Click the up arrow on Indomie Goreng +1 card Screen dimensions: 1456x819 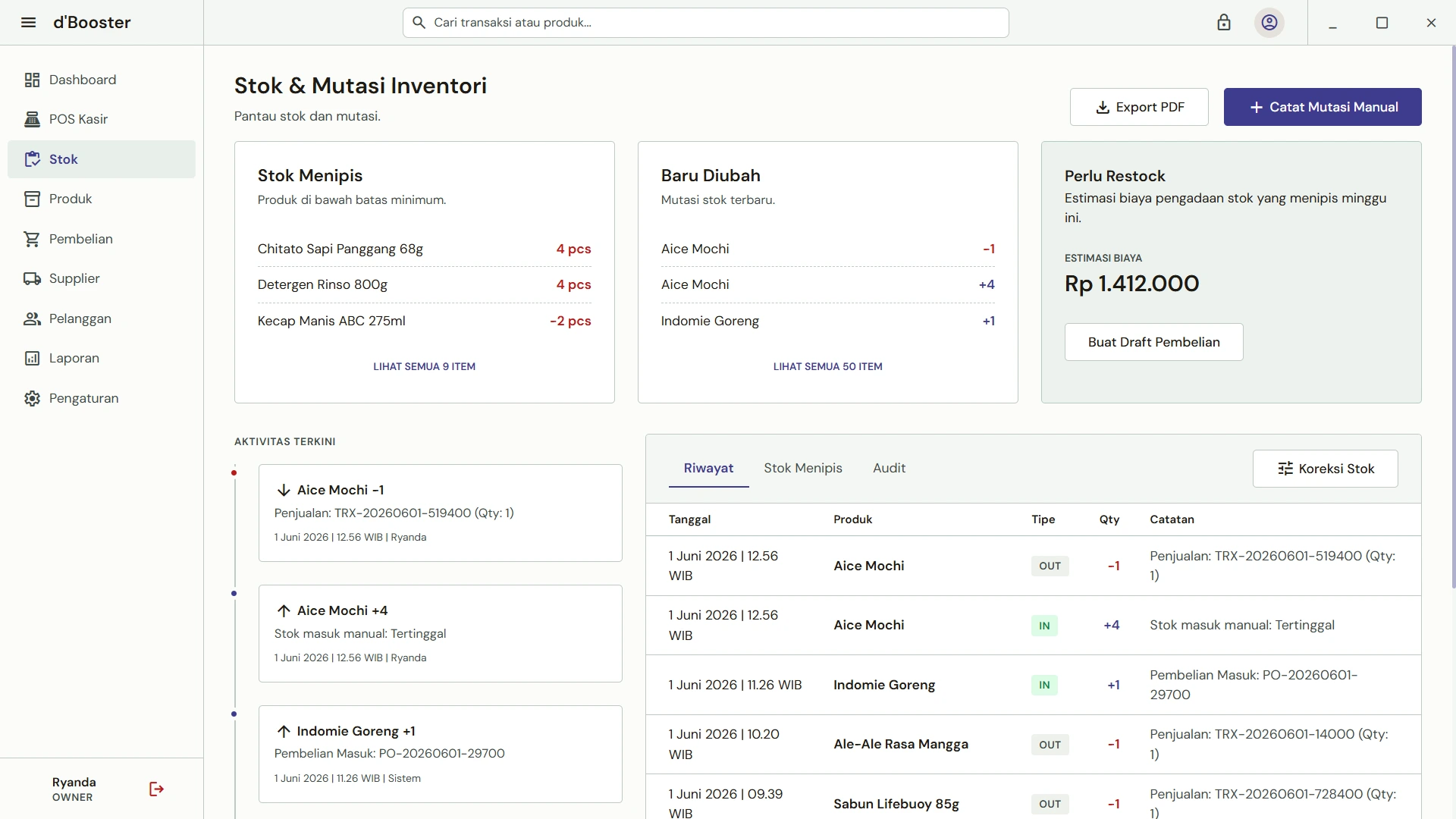point(284,731)
